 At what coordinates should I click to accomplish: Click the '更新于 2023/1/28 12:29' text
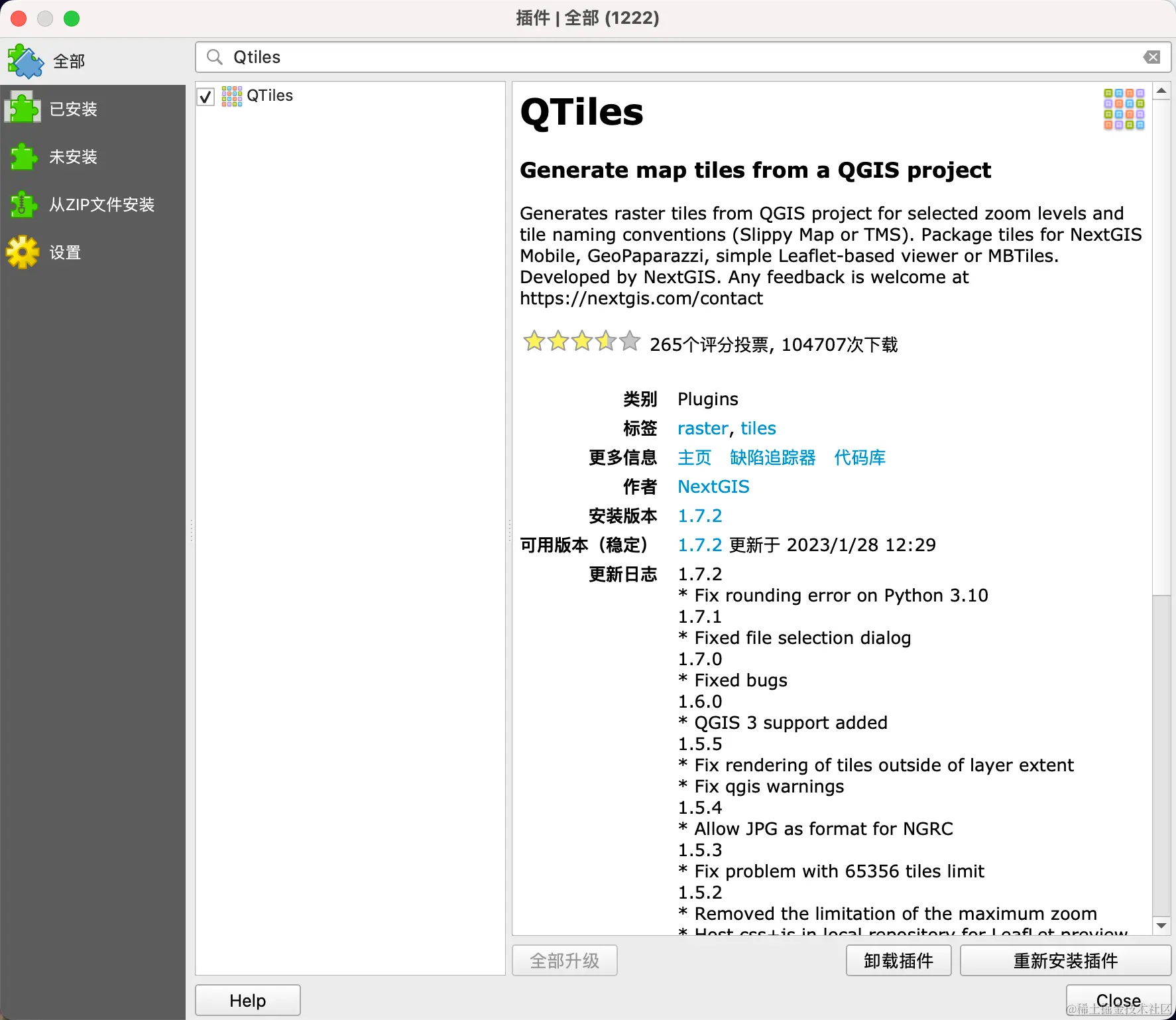point(833,545)
